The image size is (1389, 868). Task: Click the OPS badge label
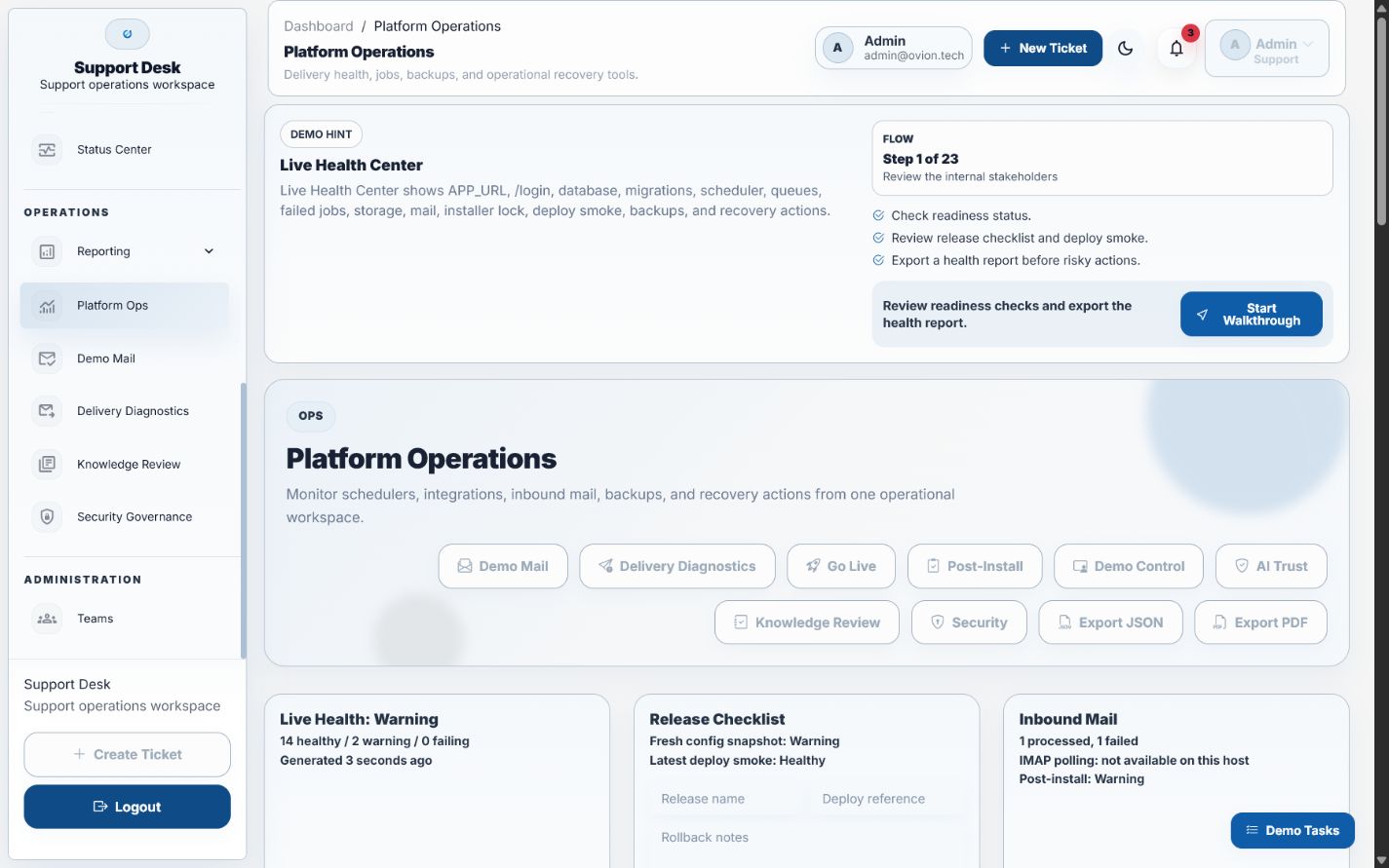click(x=311, y=416)
